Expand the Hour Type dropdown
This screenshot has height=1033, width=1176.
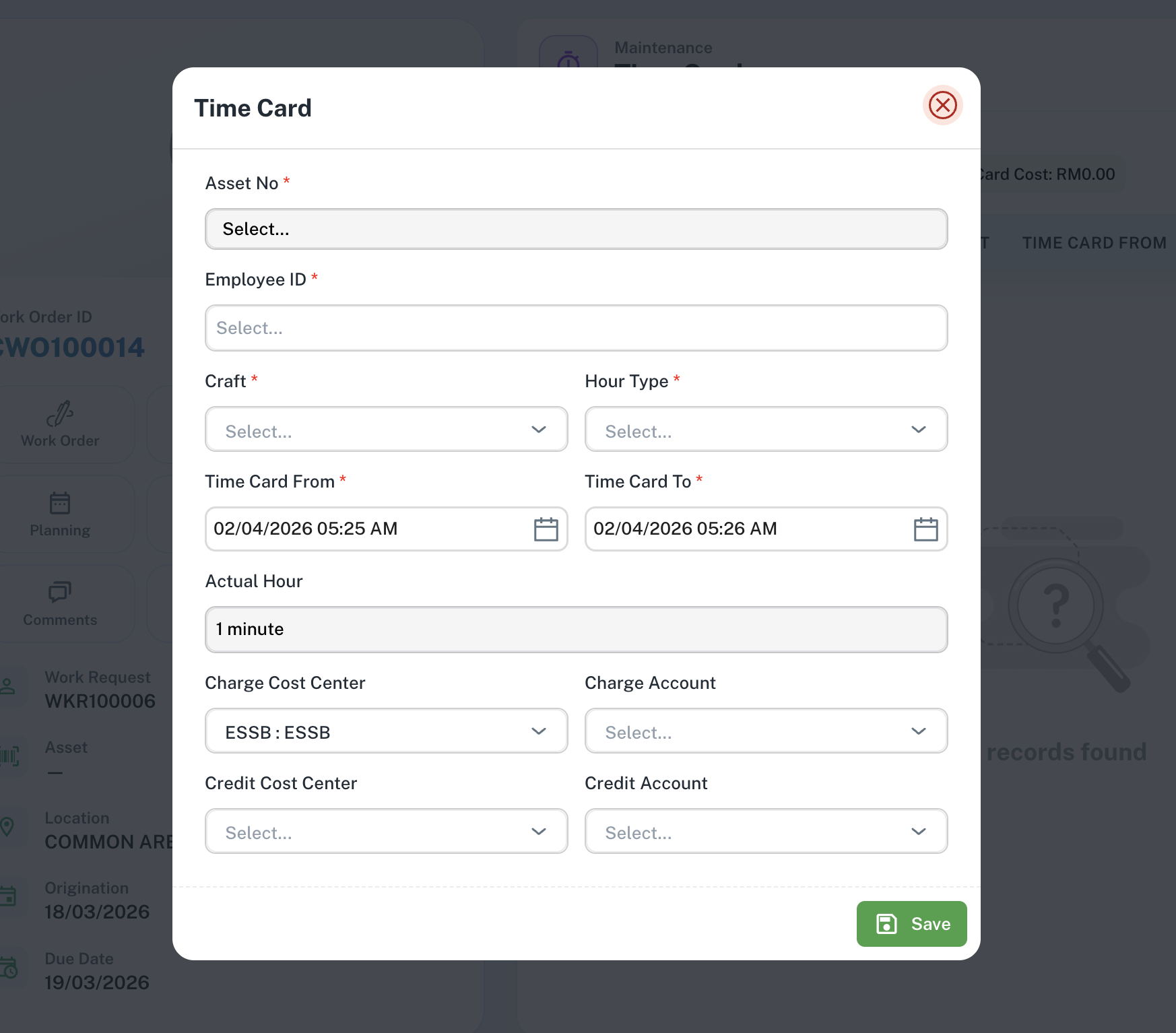pyautogui.click(x=766, y=430)
